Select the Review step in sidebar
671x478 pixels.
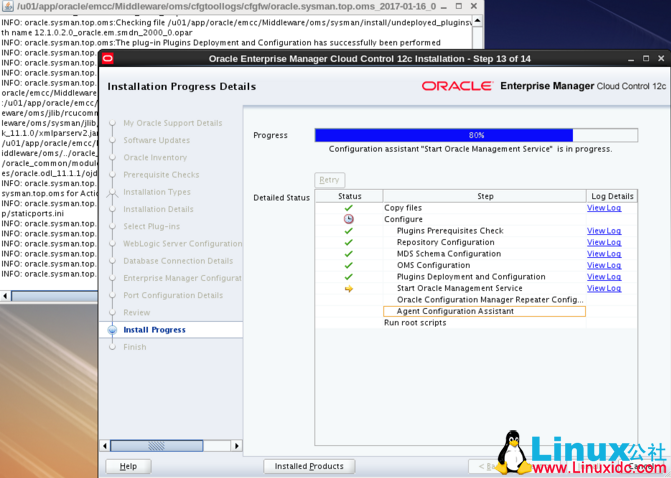[137, 313]
